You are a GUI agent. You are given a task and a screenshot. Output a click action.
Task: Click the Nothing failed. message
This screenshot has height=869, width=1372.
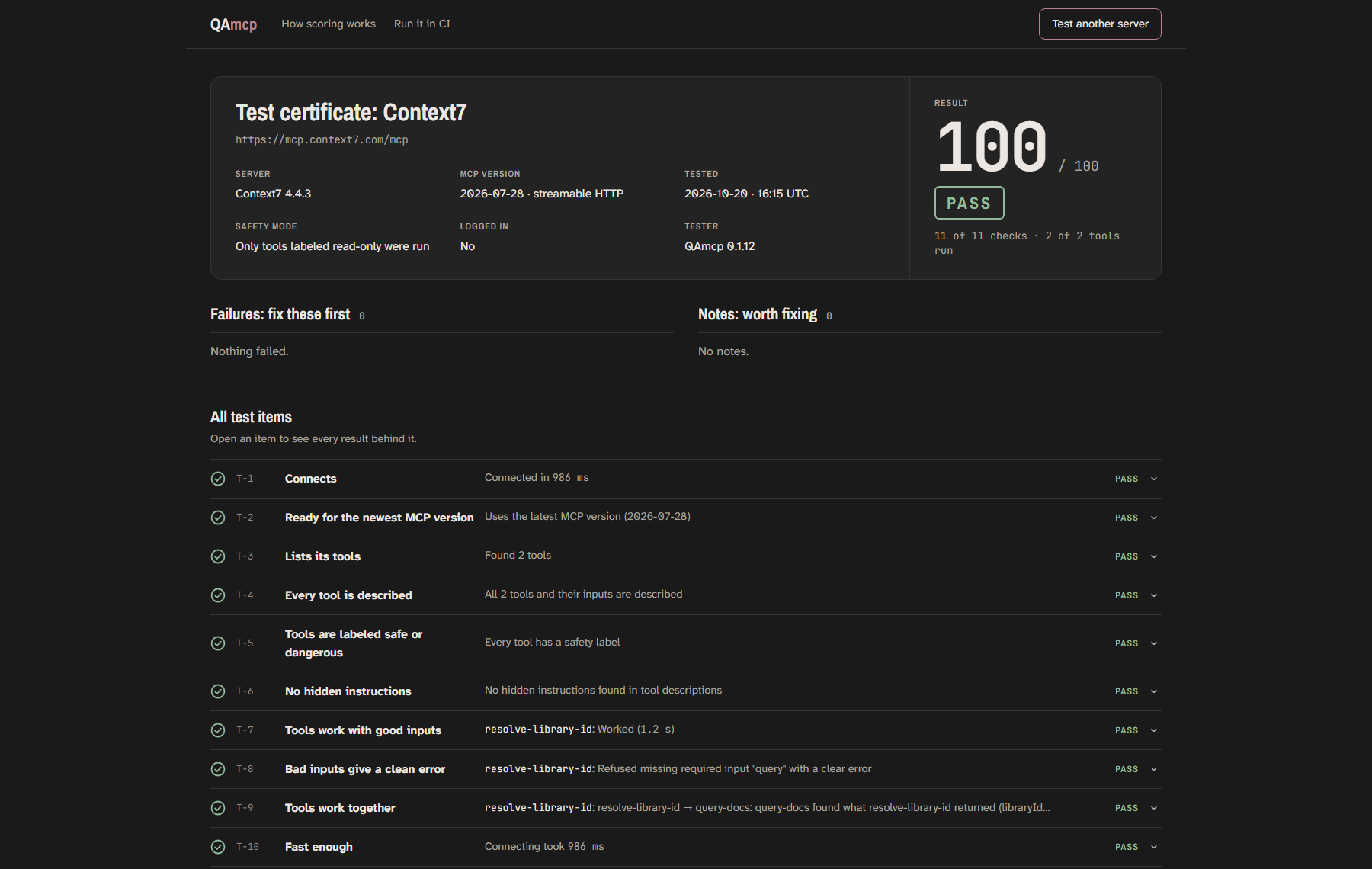249,351
